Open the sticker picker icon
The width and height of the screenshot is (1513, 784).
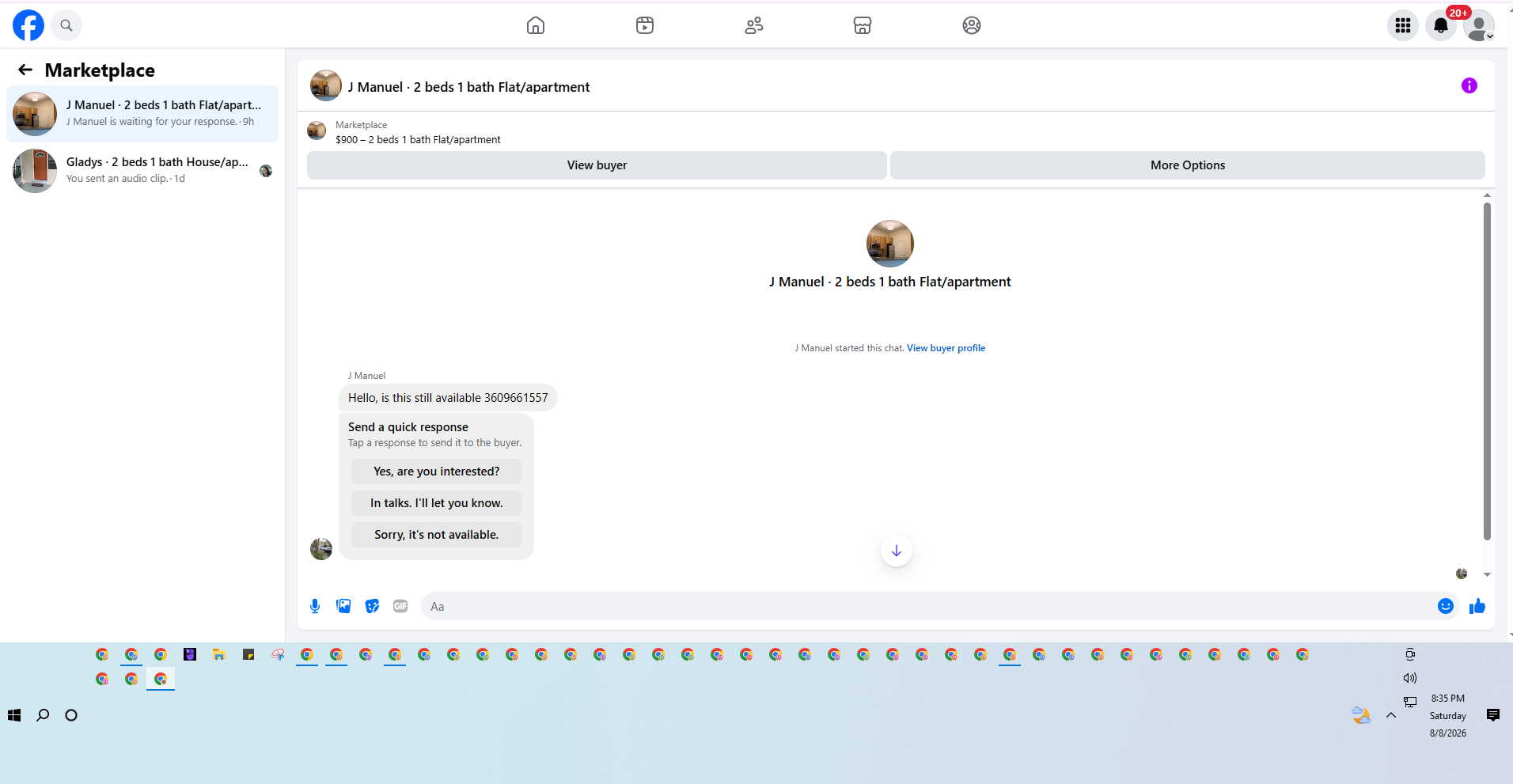(372, 606)
